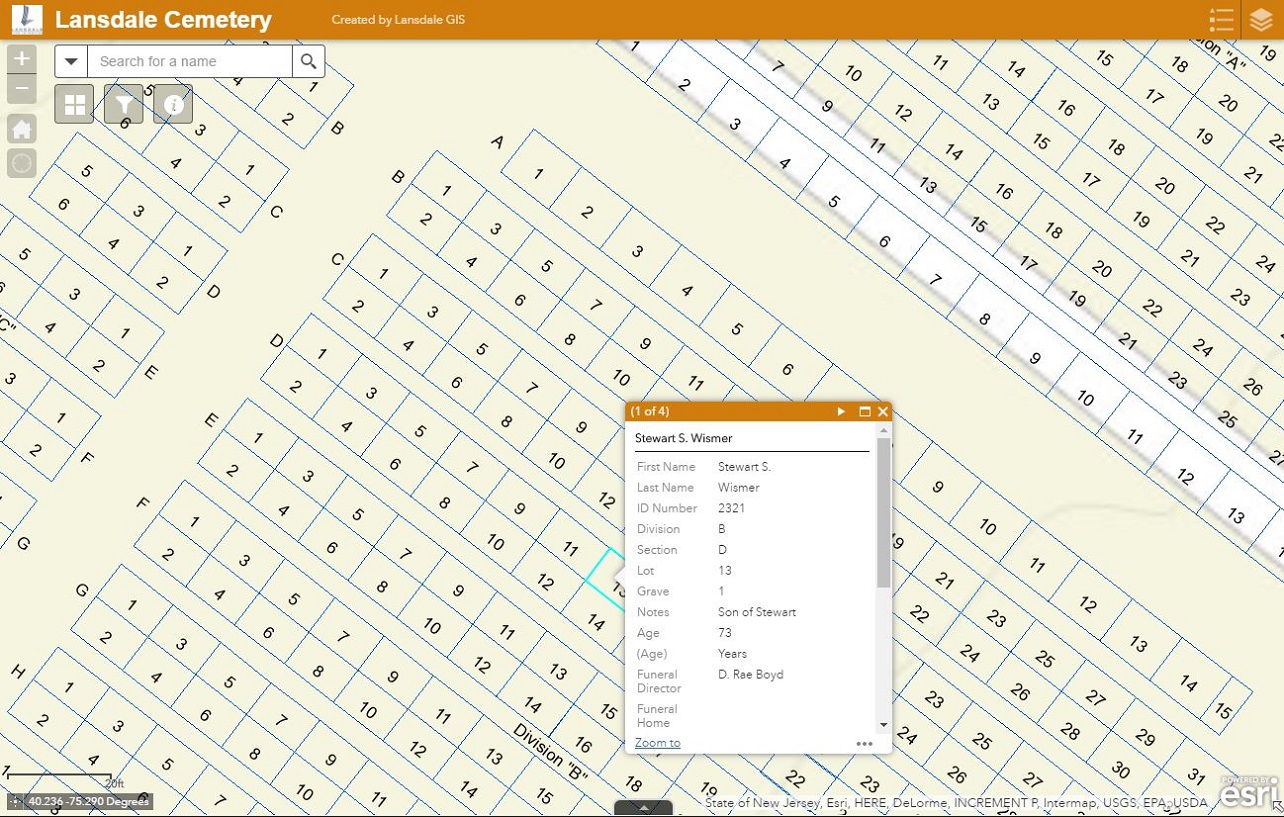Select the home default extent icon
The height and width of the screenshot is (817, 1284).
tap(21, 128)
